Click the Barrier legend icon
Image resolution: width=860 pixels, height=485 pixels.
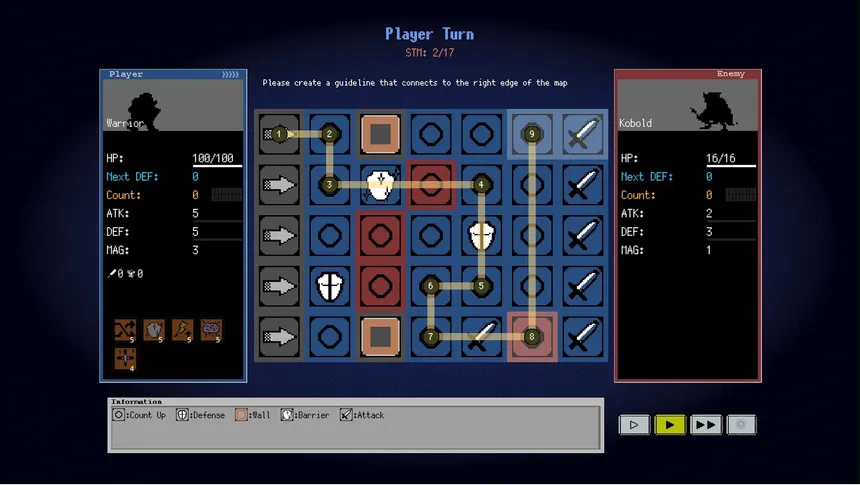[287, 415]
